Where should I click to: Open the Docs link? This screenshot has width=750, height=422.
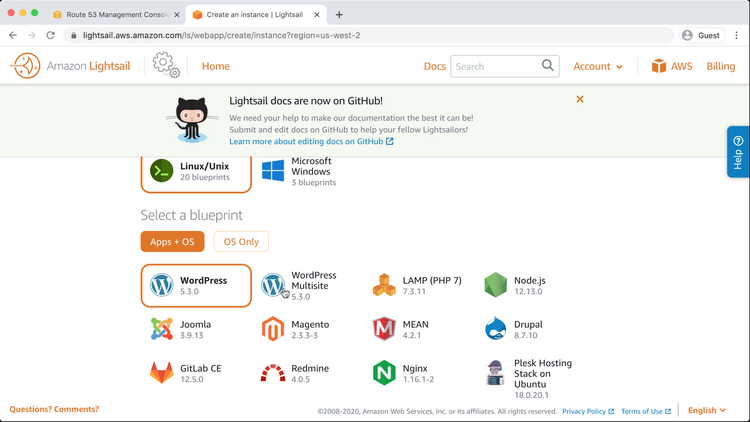pyautogui.click(x=434, y=67)
